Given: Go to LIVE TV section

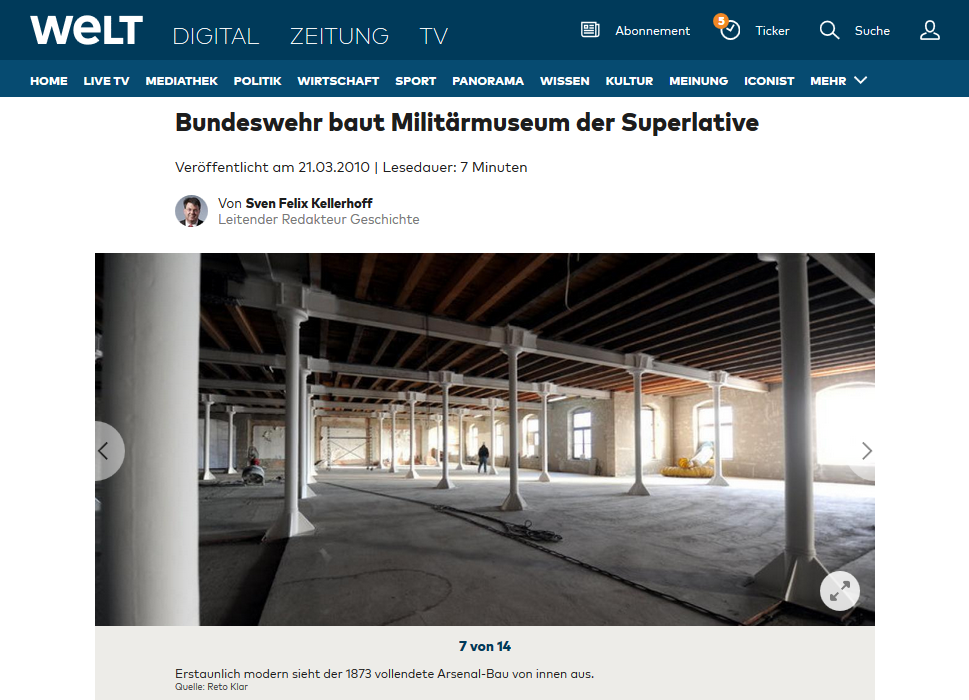Looking at the screenshot, I should click(106, 81).
